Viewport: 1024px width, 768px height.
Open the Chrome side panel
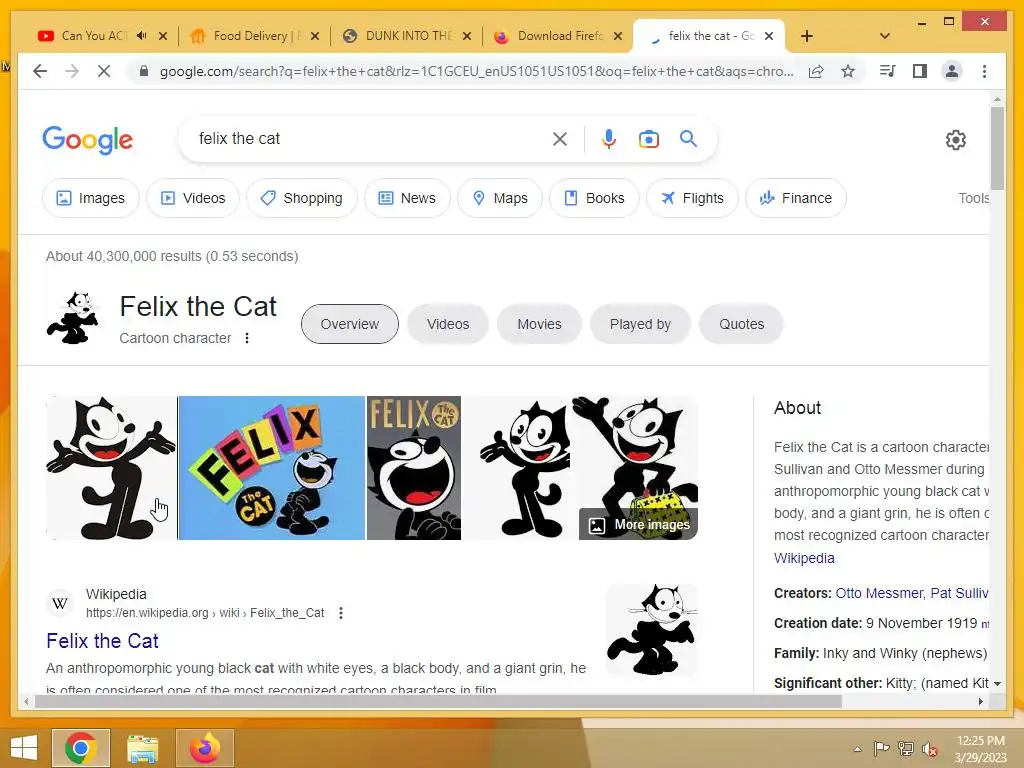tap(920, 71)
